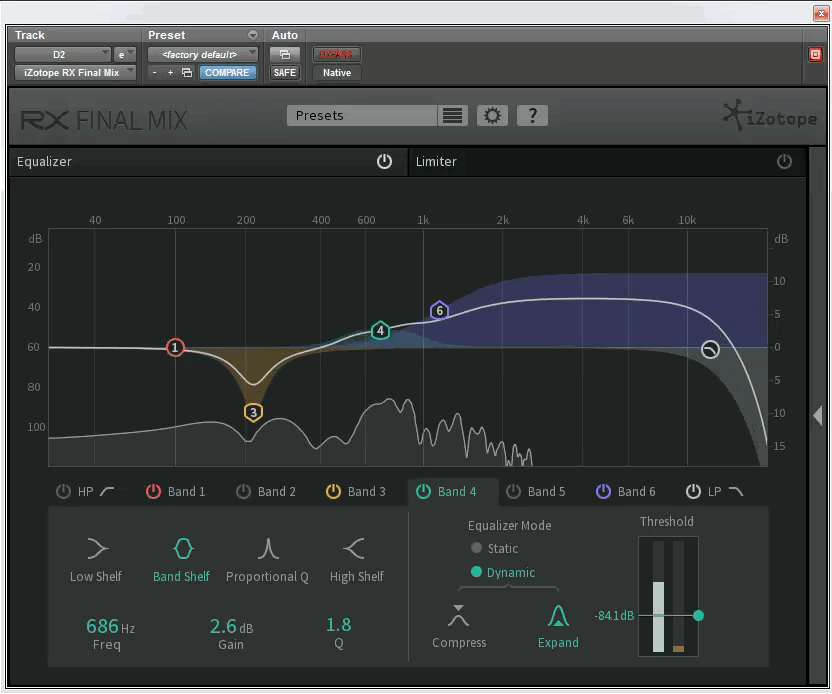Screen dimensions: 832x694
Task: Select next preset with plus button
Action: 170,73
